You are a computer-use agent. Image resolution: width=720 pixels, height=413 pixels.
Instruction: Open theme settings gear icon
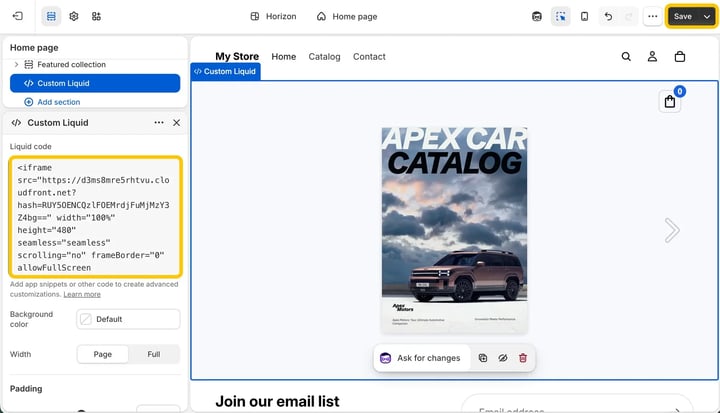pos(73,16)
